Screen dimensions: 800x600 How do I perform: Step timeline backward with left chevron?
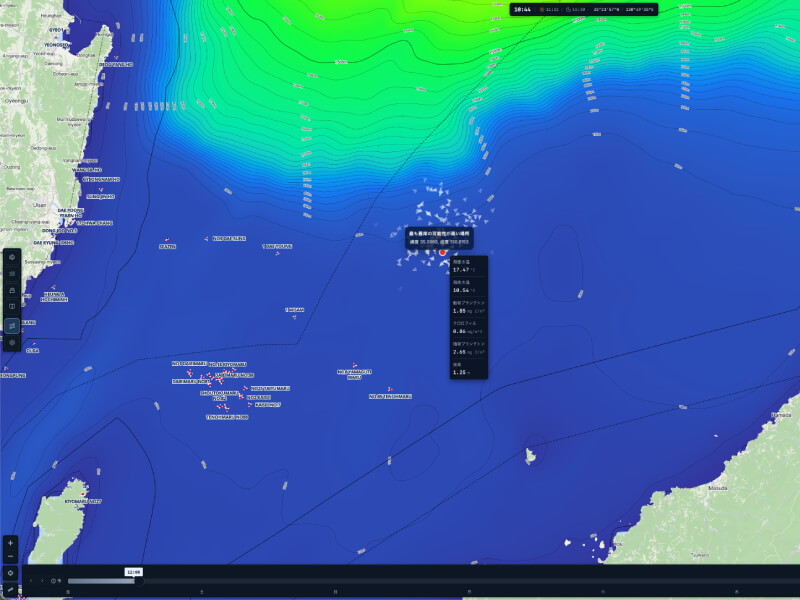(x=30, y=581)
